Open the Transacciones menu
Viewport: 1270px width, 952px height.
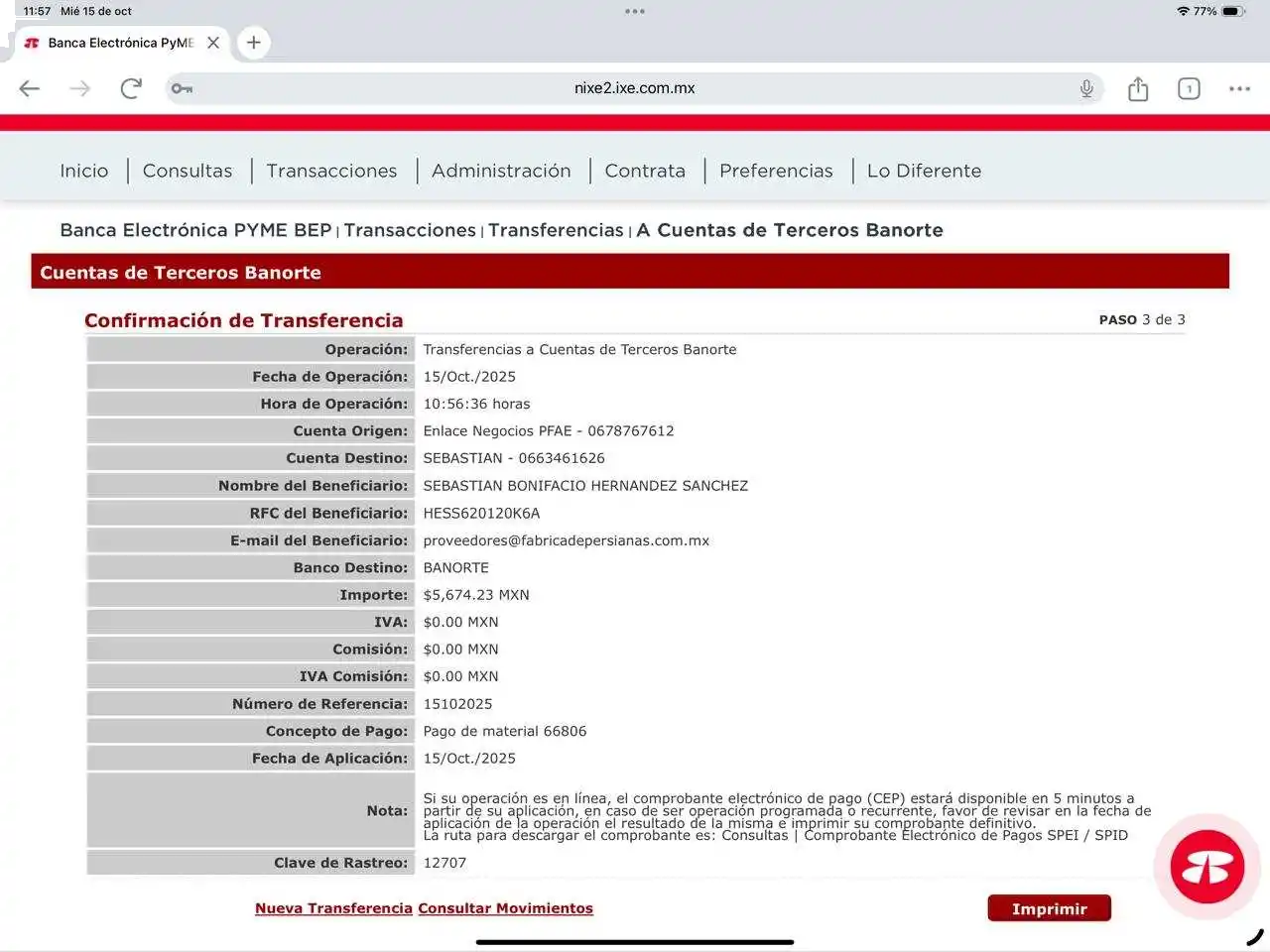pyautogui.click(x=331, y=171)
